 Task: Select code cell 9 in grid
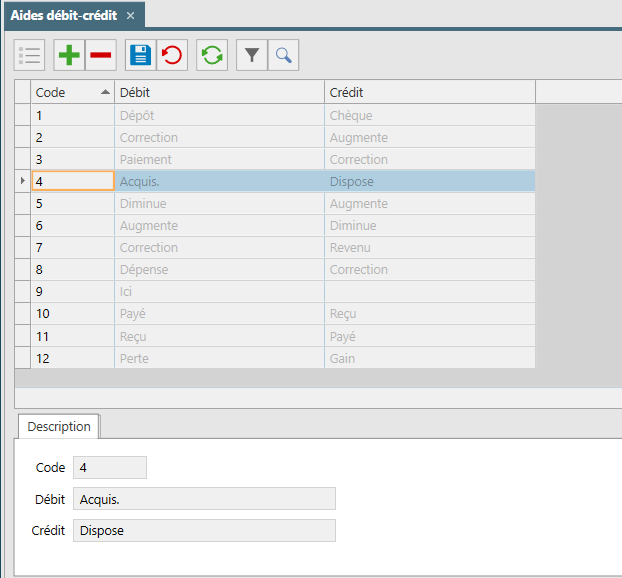click(x=73, y=292)
